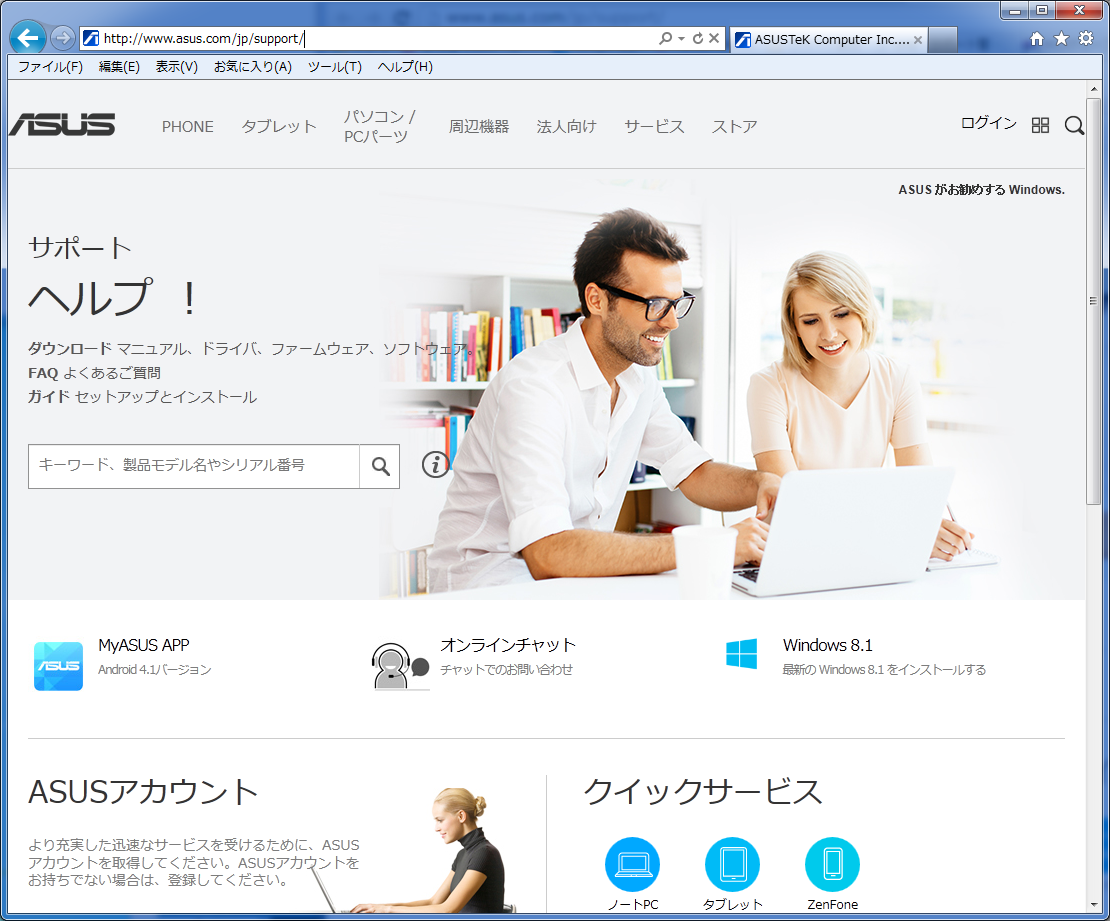Click the FAQ よくあるご質問 text
1110x921 pixels.
click(94, 373)
